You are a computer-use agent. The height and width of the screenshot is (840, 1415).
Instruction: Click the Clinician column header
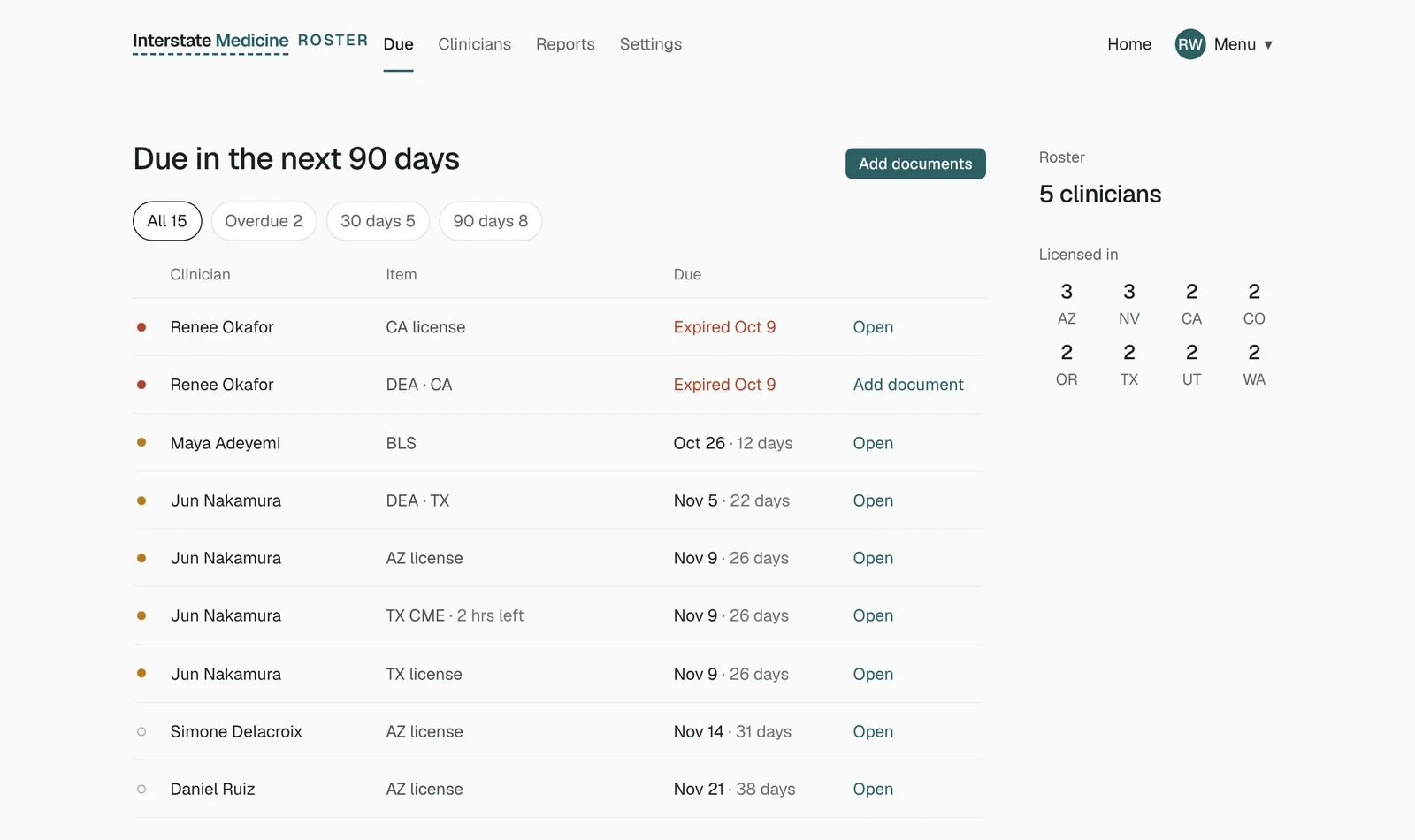pos(200,274)
